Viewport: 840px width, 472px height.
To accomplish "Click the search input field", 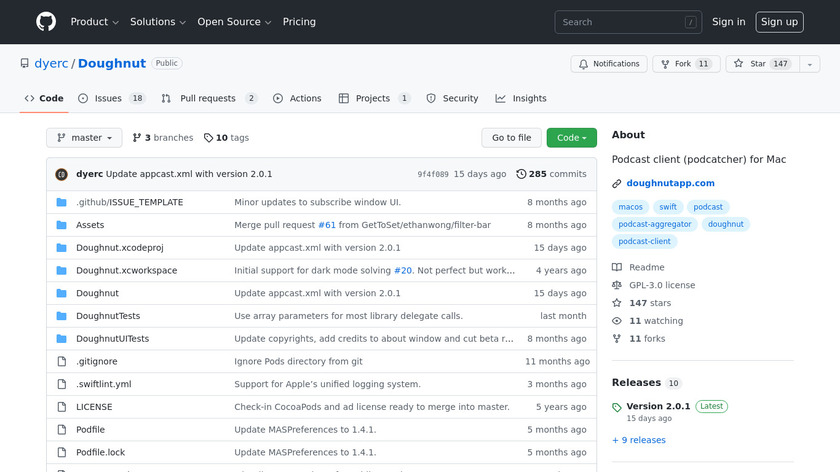I will tap(627, 22).
